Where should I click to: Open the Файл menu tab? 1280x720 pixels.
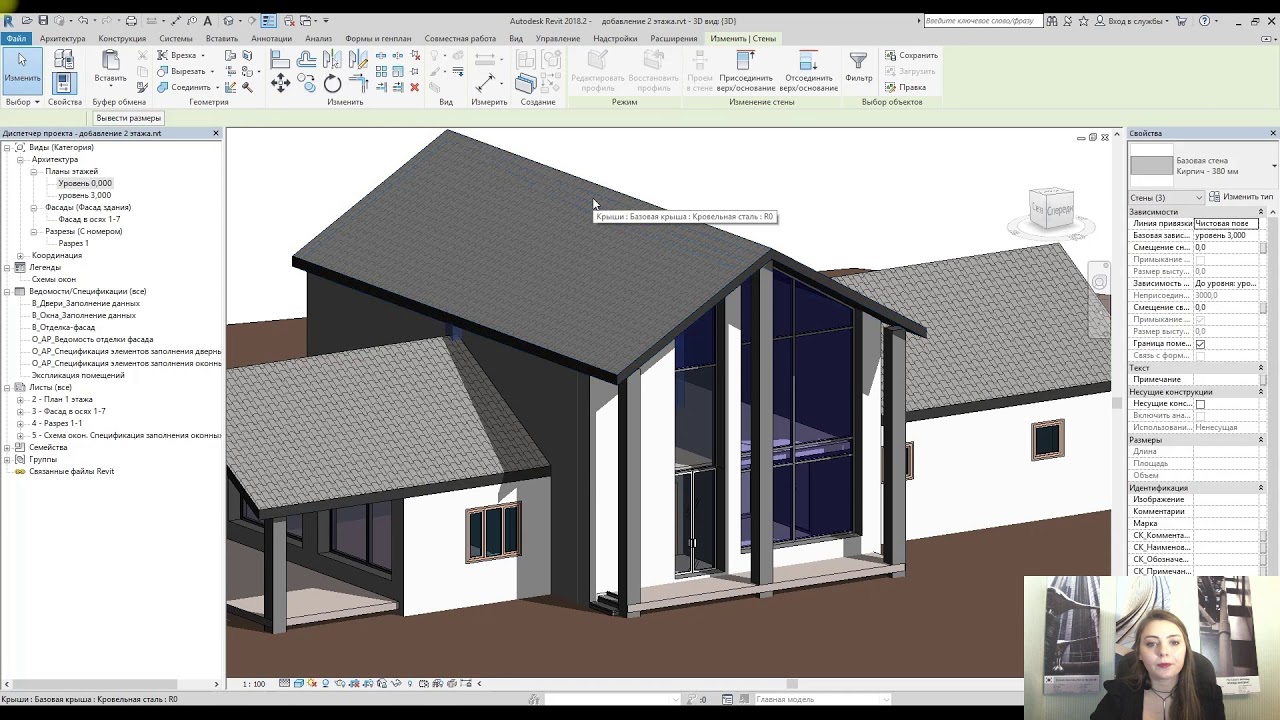tap(16, 39)
